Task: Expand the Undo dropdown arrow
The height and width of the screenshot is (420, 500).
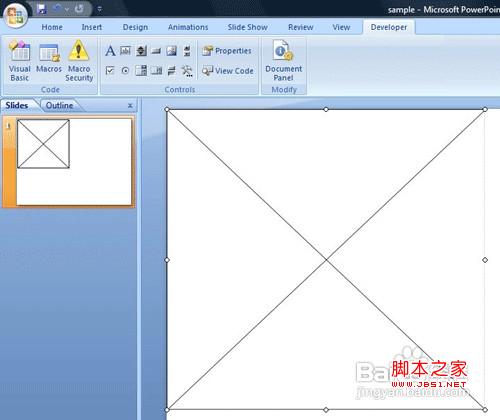Action: coord(67,9)
